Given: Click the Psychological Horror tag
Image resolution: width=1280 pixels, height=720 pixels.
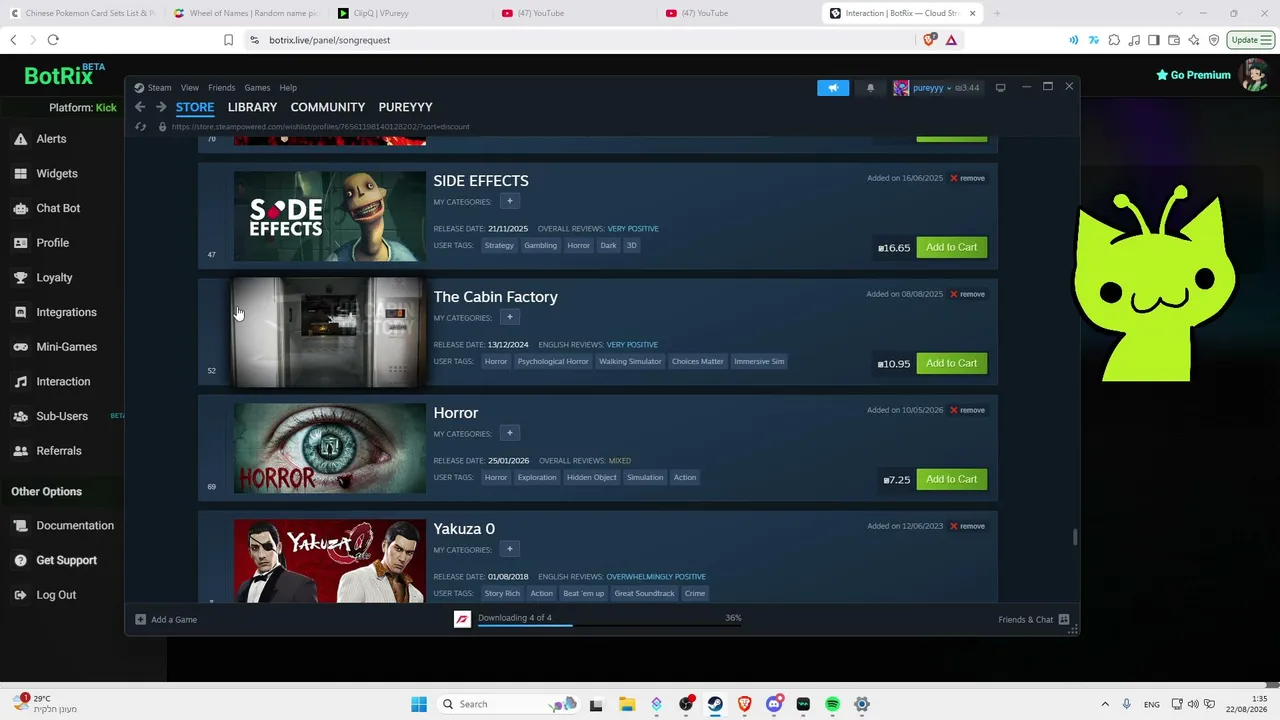Looking at the screenshot, I should point(553,361).
